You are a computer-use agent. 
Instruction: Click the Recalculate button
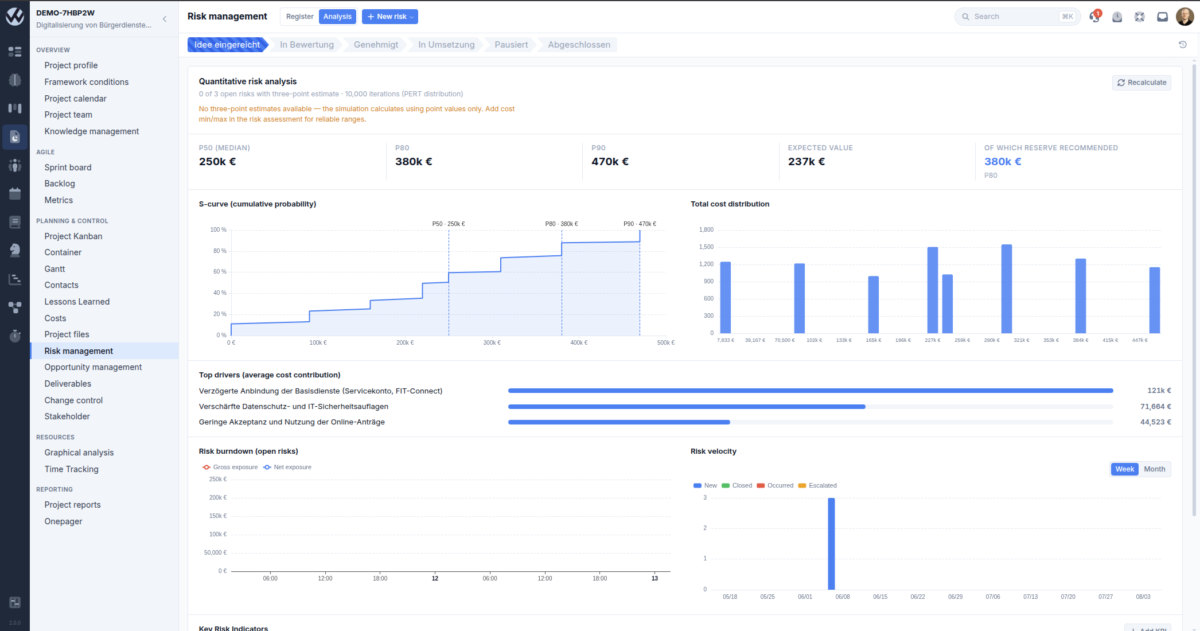click(1141, 83)
